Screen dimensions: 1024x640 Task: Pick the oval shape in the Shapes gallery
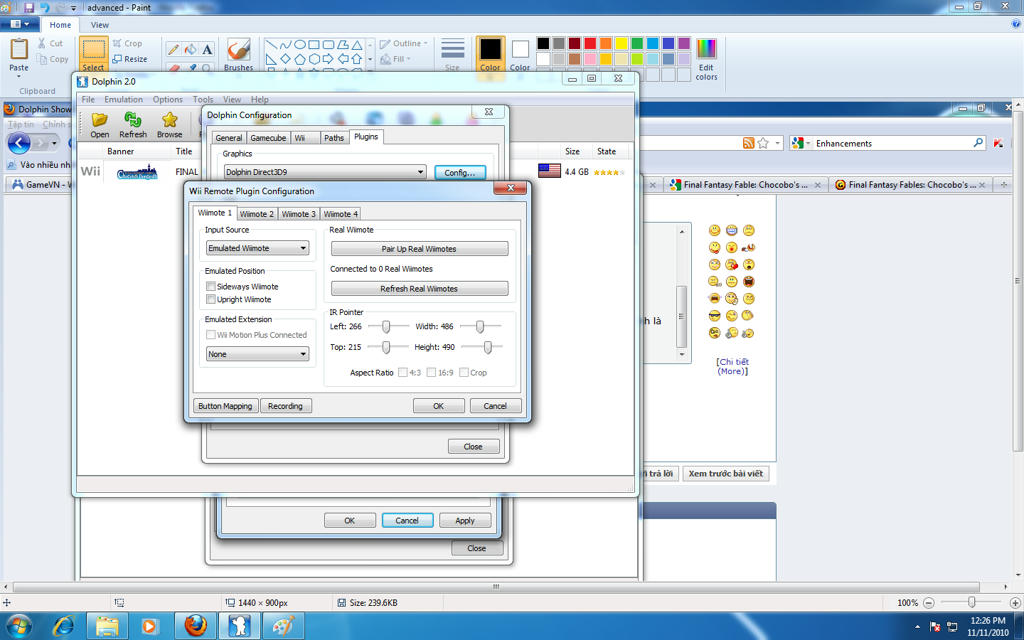300,44
